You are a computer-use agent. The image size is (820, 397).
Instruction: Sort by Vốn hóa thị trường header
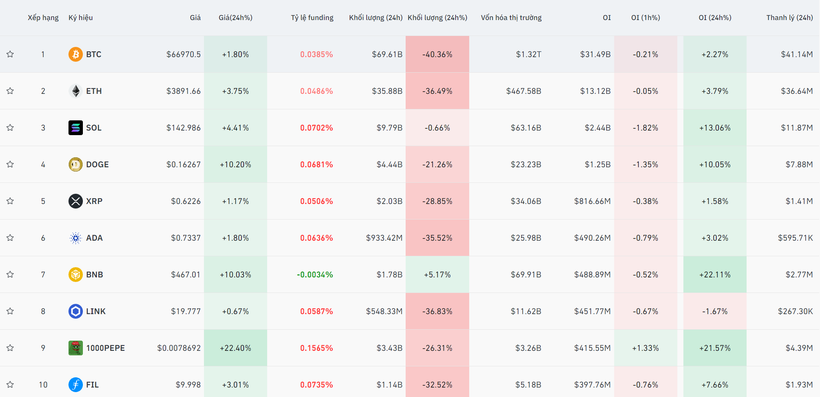511,18
